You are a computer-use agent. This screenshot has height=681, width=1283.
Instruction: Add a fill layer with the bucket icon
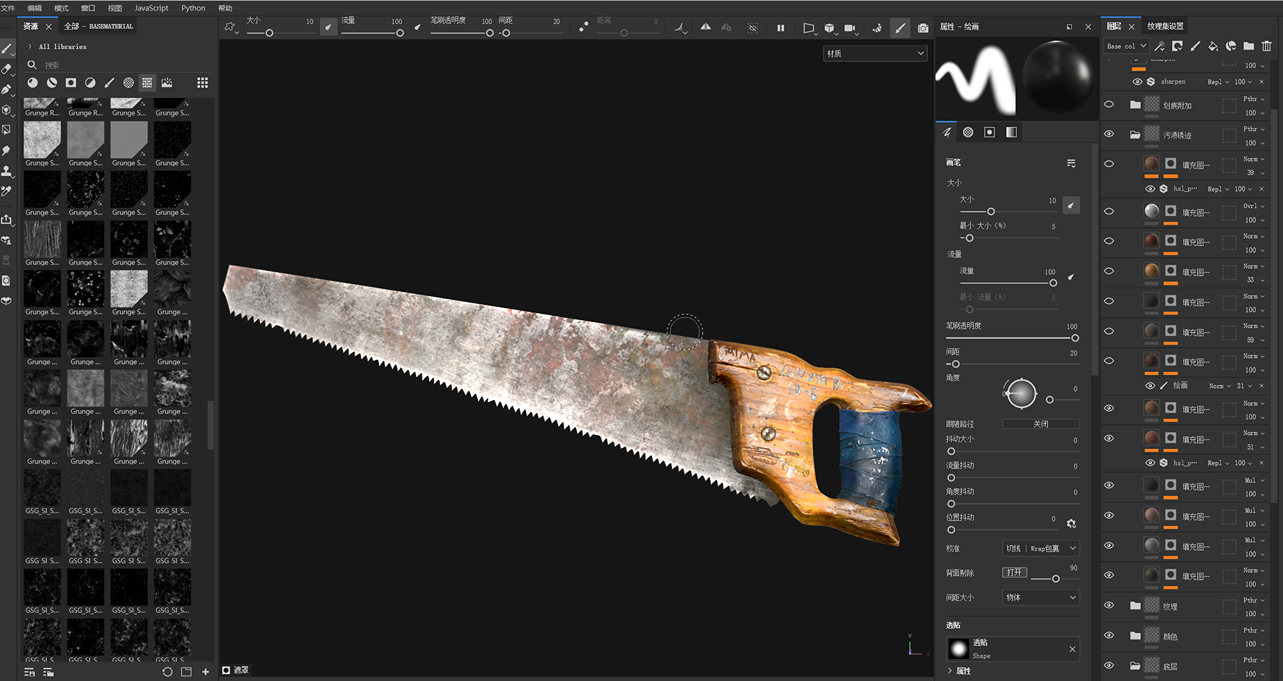pos(1213,46)
